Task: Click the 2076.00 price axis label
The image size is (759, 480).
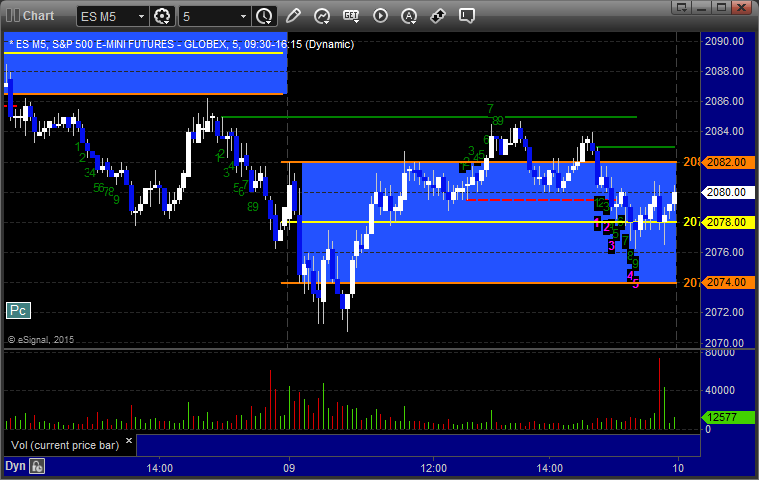Action: tap(724, 253)
